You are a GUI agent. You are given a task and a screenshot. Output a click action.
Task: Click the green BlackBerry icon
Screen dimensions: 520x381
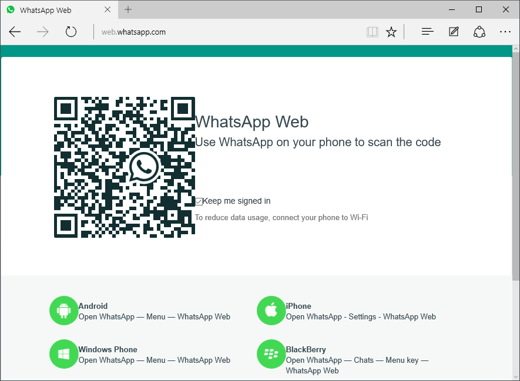[271, 354]
